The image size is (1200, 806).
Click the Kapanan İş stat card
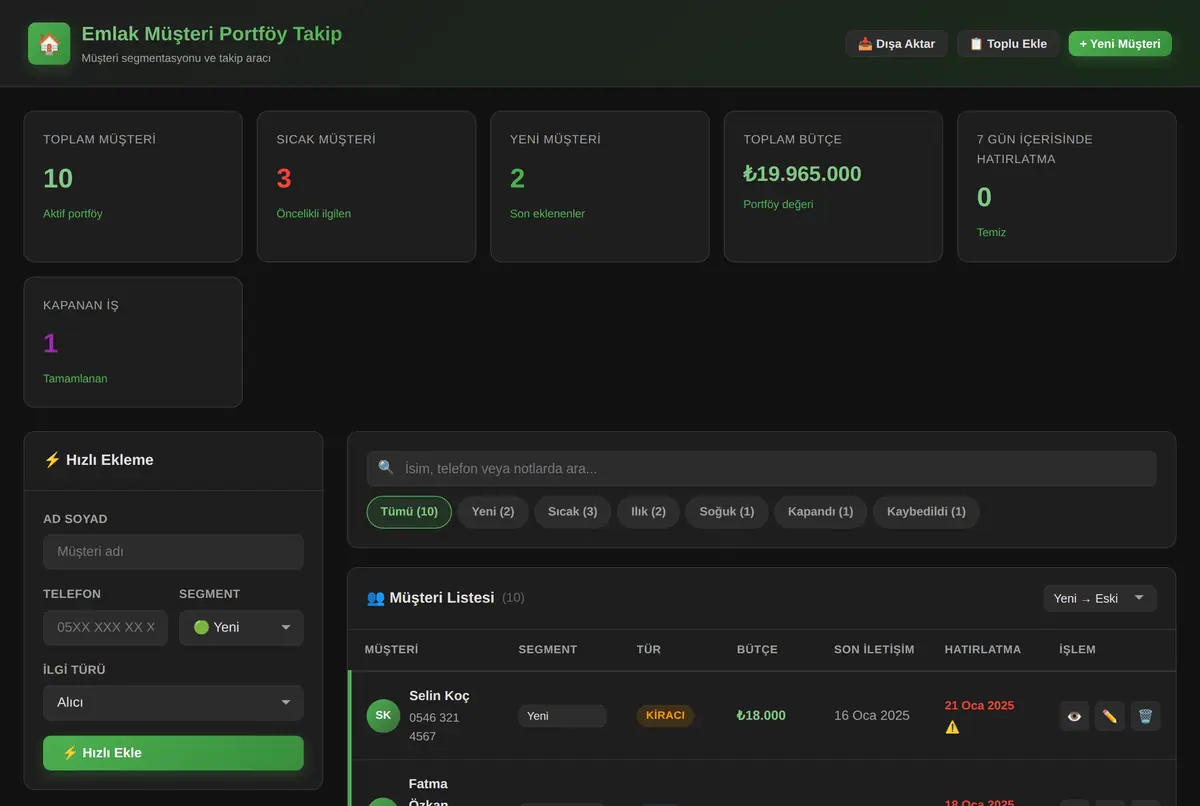click(x=133, y=342)
